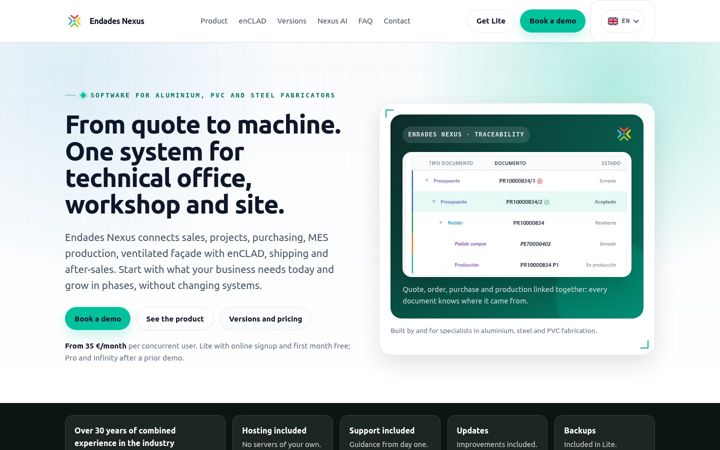Open the Nexus AI menu item
This screenshot has height=450, width=720.
332,21
